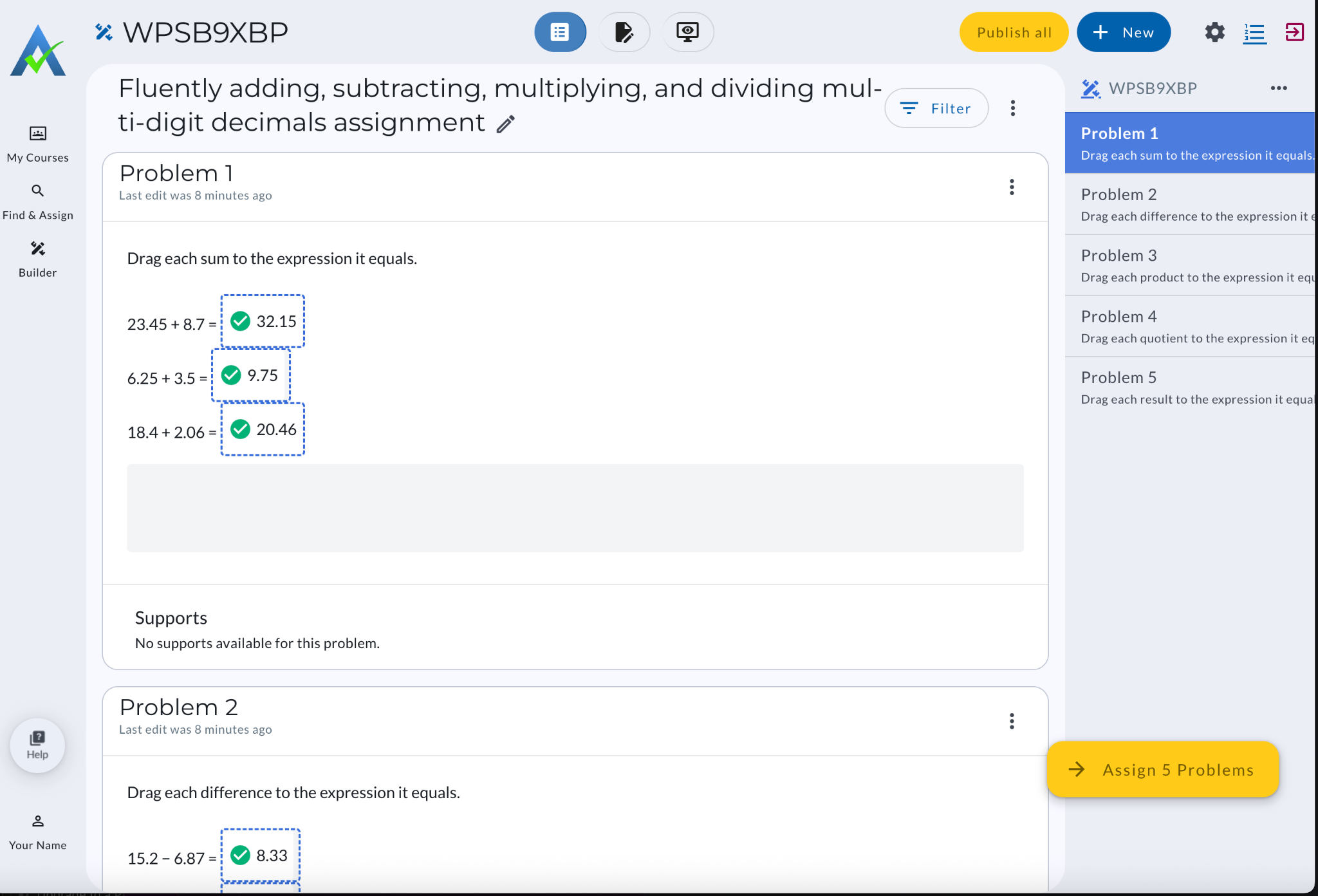Image resolution: width=1318 pixels, height=896 pixels.
Task: Click '23.45 + 8.7 =' expression
Action: coord(172,324)
